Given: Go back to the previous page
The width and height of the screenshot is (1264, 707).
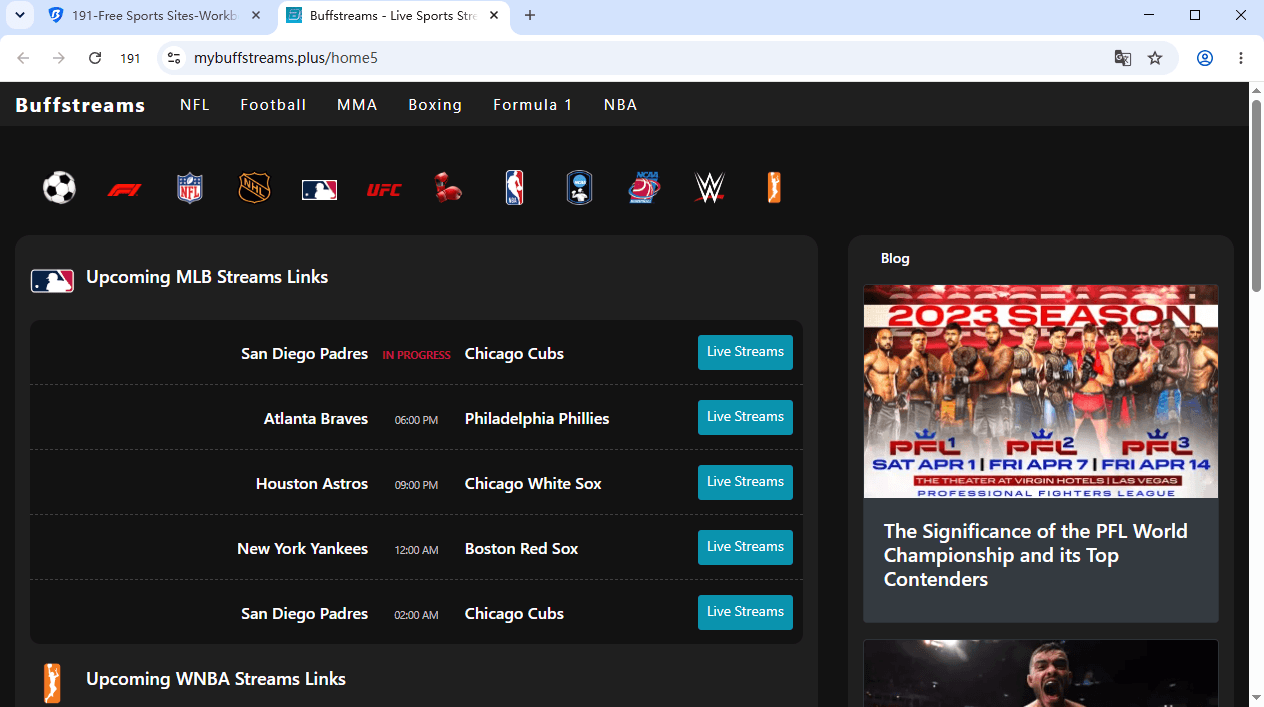Looking at the screenshot, I should (23, 58).
